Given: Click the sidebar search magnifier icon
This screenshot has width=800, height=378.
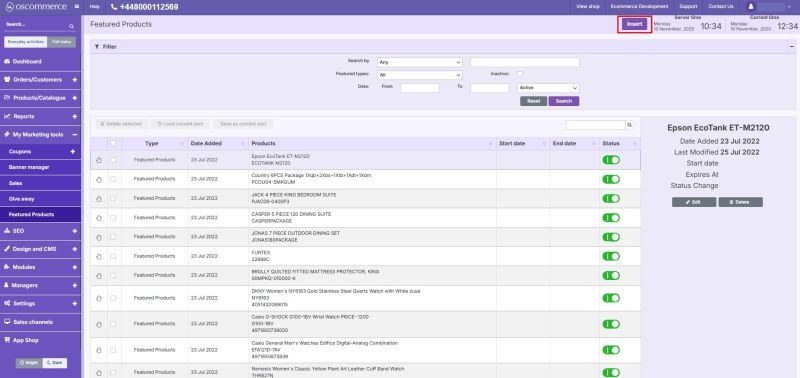Looking at the screenshot, I should 71,26.
